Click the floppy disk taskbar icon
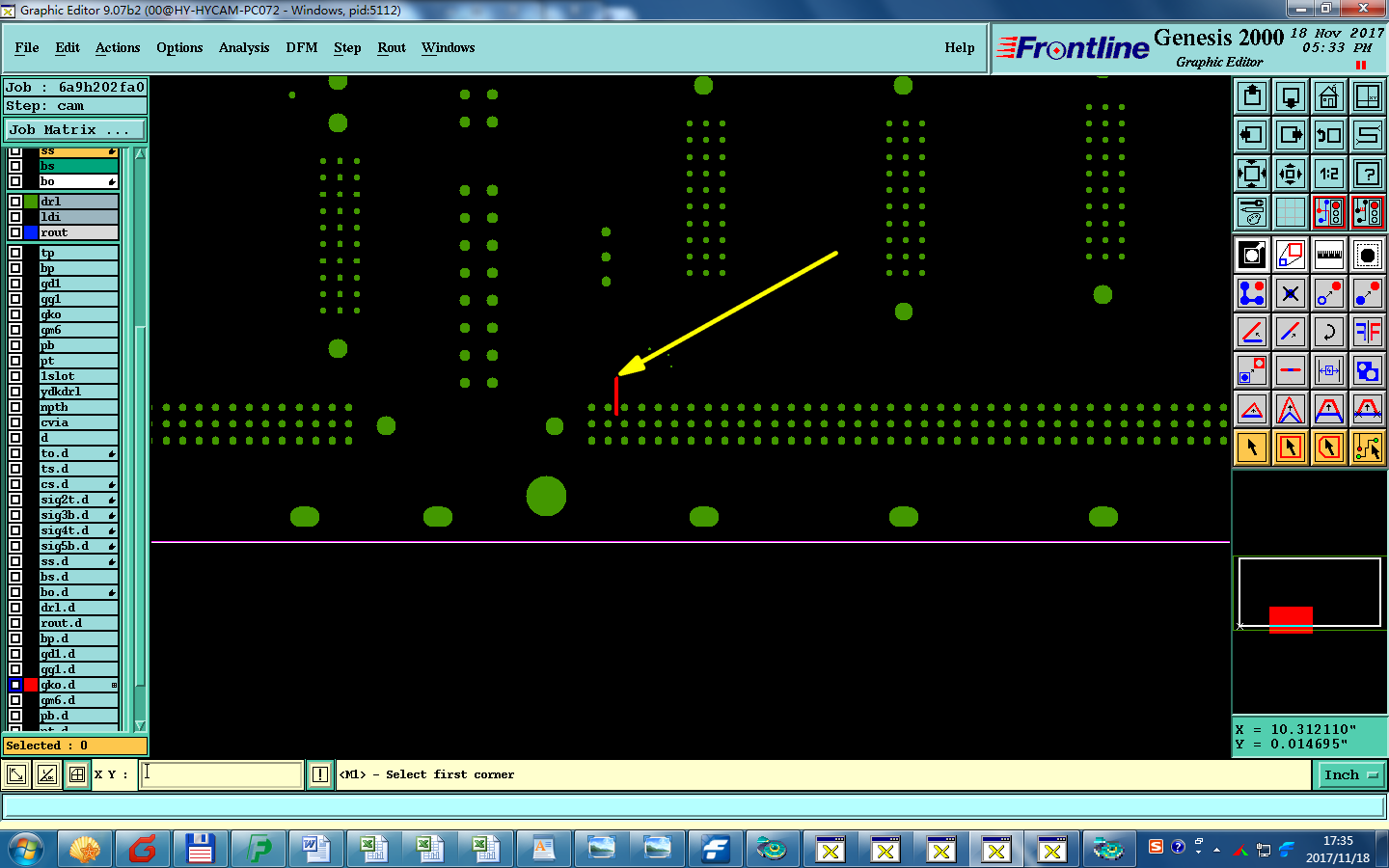1389x868 pixels. (x=200, y=850)
